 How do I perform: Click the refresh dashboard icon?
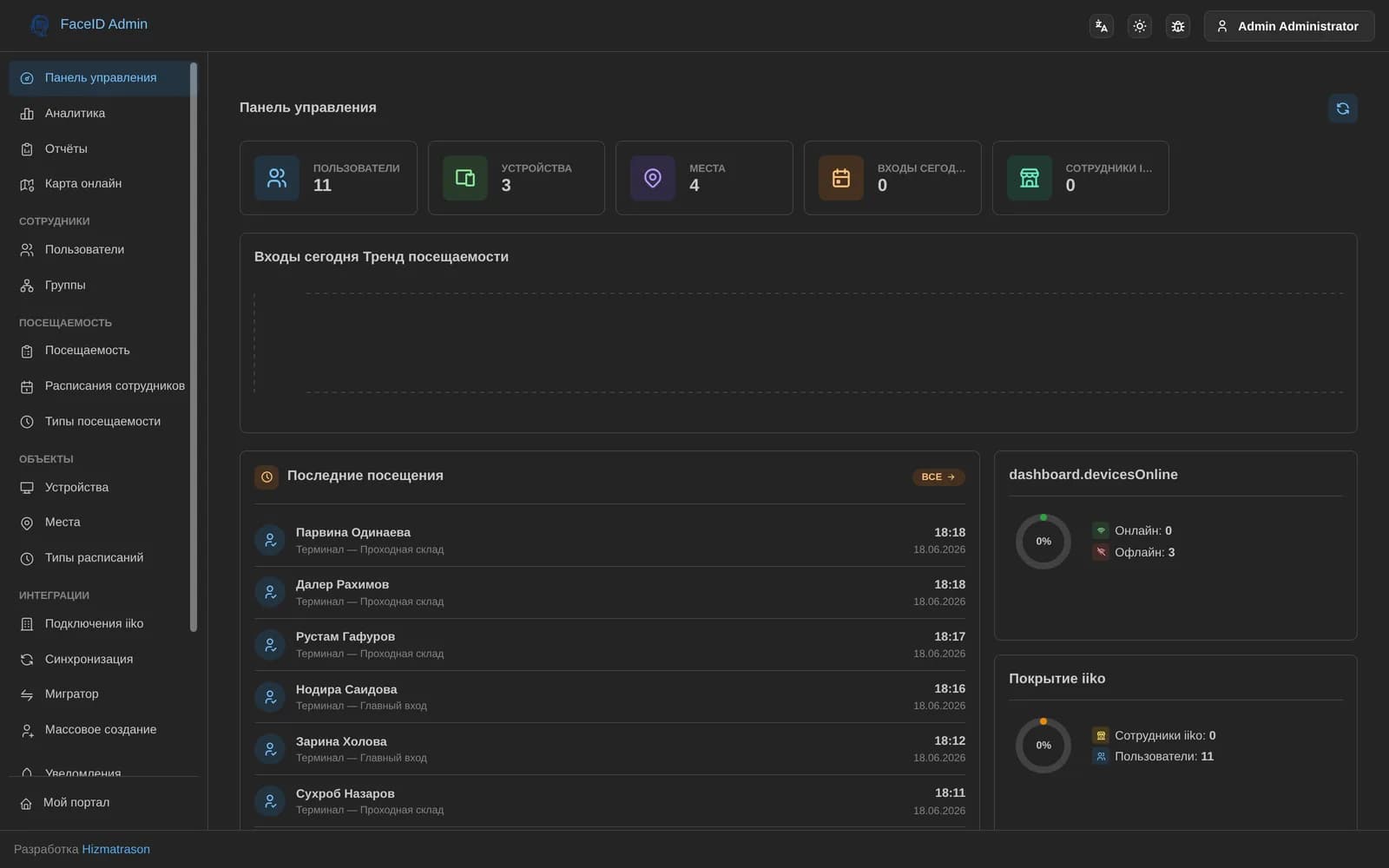click(1342, 108)
